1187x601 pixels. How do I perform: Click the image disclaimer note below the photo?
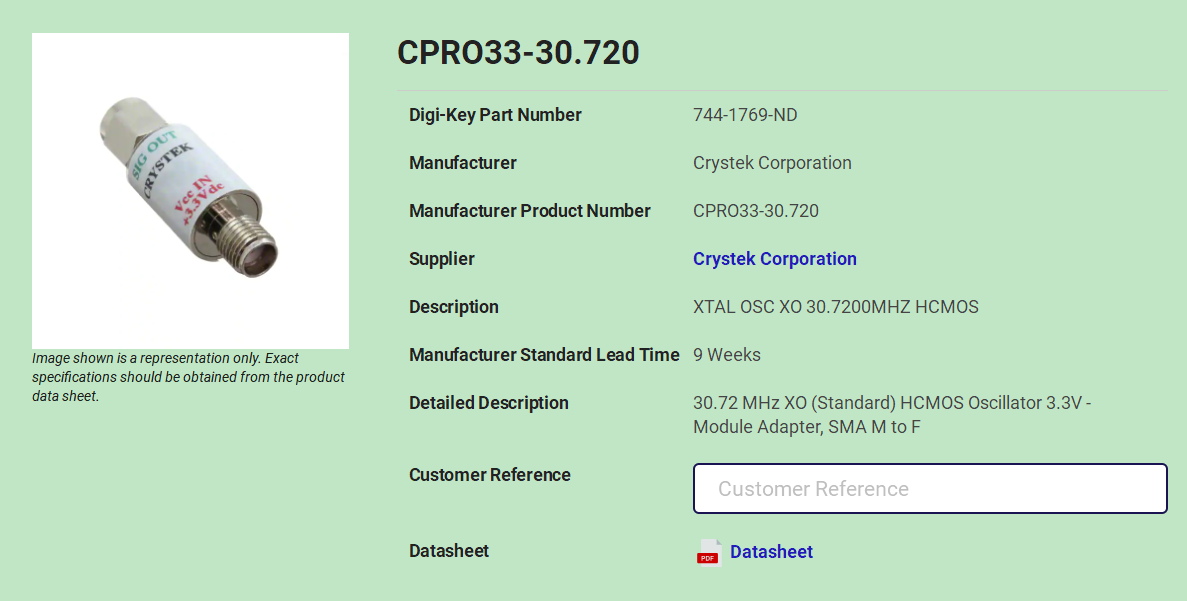tap(189, 377)
